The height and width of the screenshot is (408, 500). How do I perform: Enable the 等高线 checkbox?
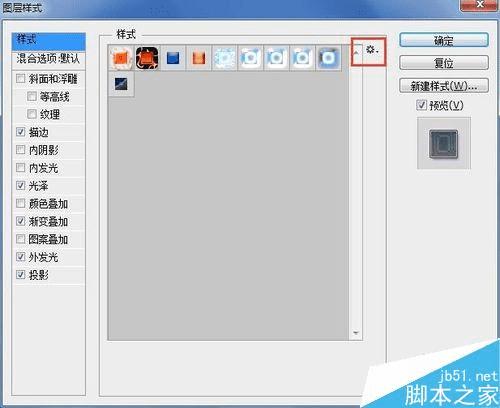32,97
